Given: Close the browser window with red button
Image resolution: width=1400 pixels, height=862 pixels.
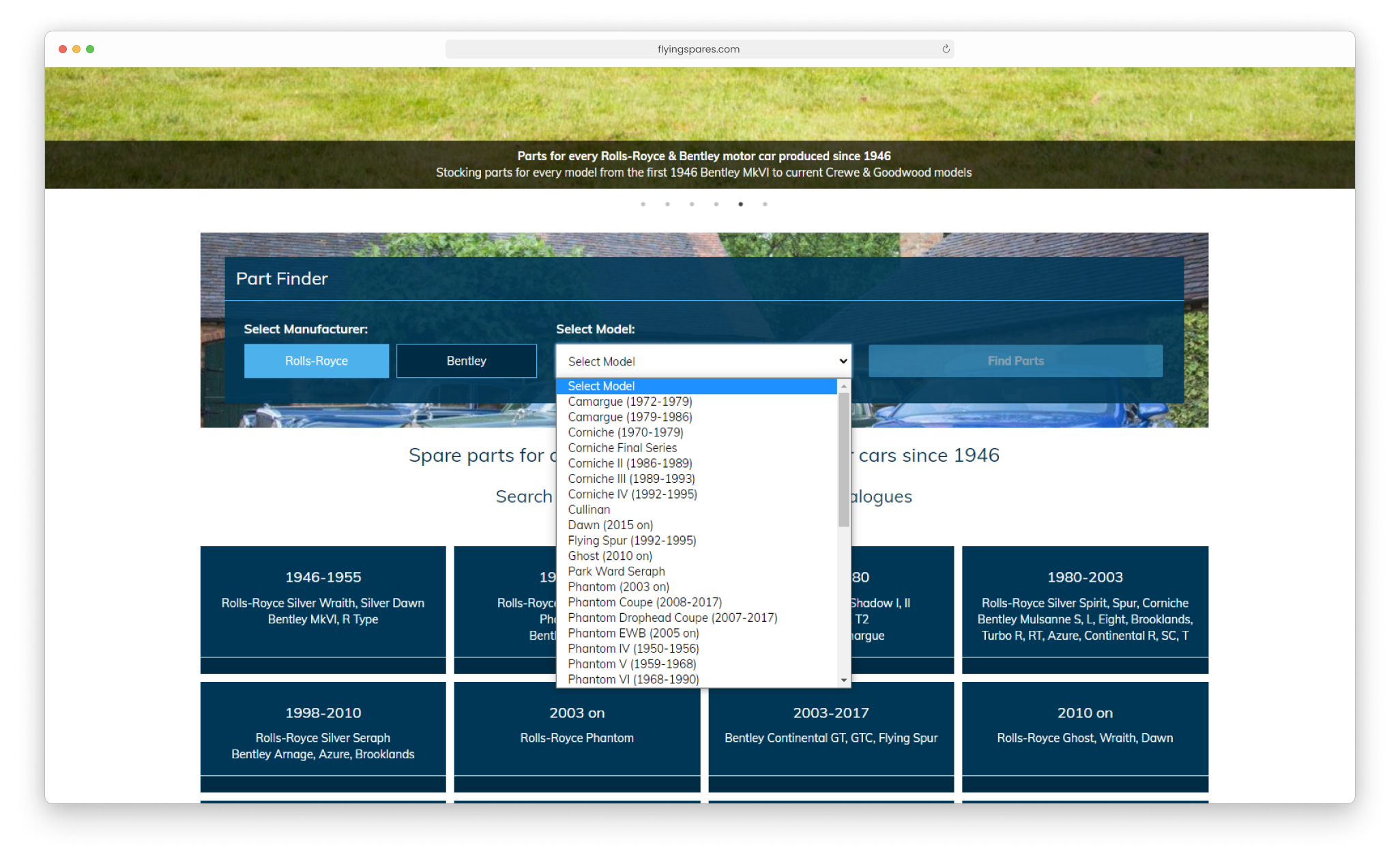Looking at the screenshot, I should pos(63,49).
